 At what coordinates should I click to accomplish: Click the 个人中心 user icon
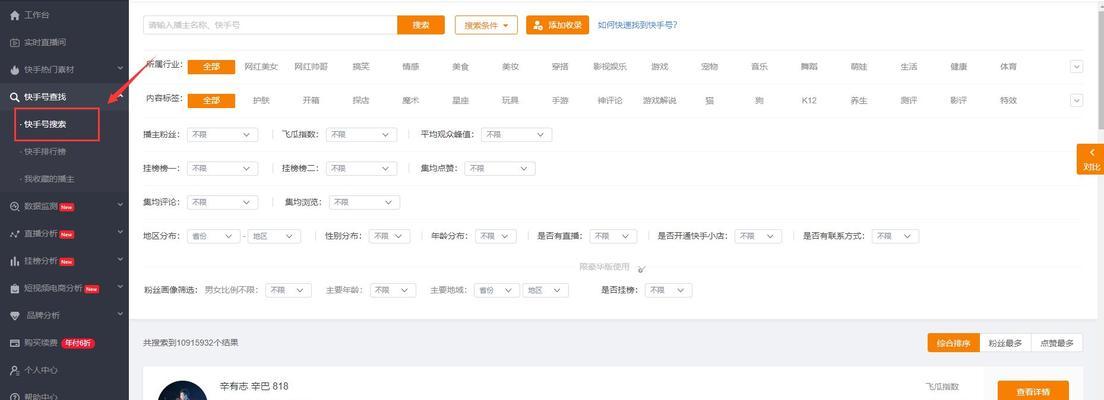pos(15,370)
